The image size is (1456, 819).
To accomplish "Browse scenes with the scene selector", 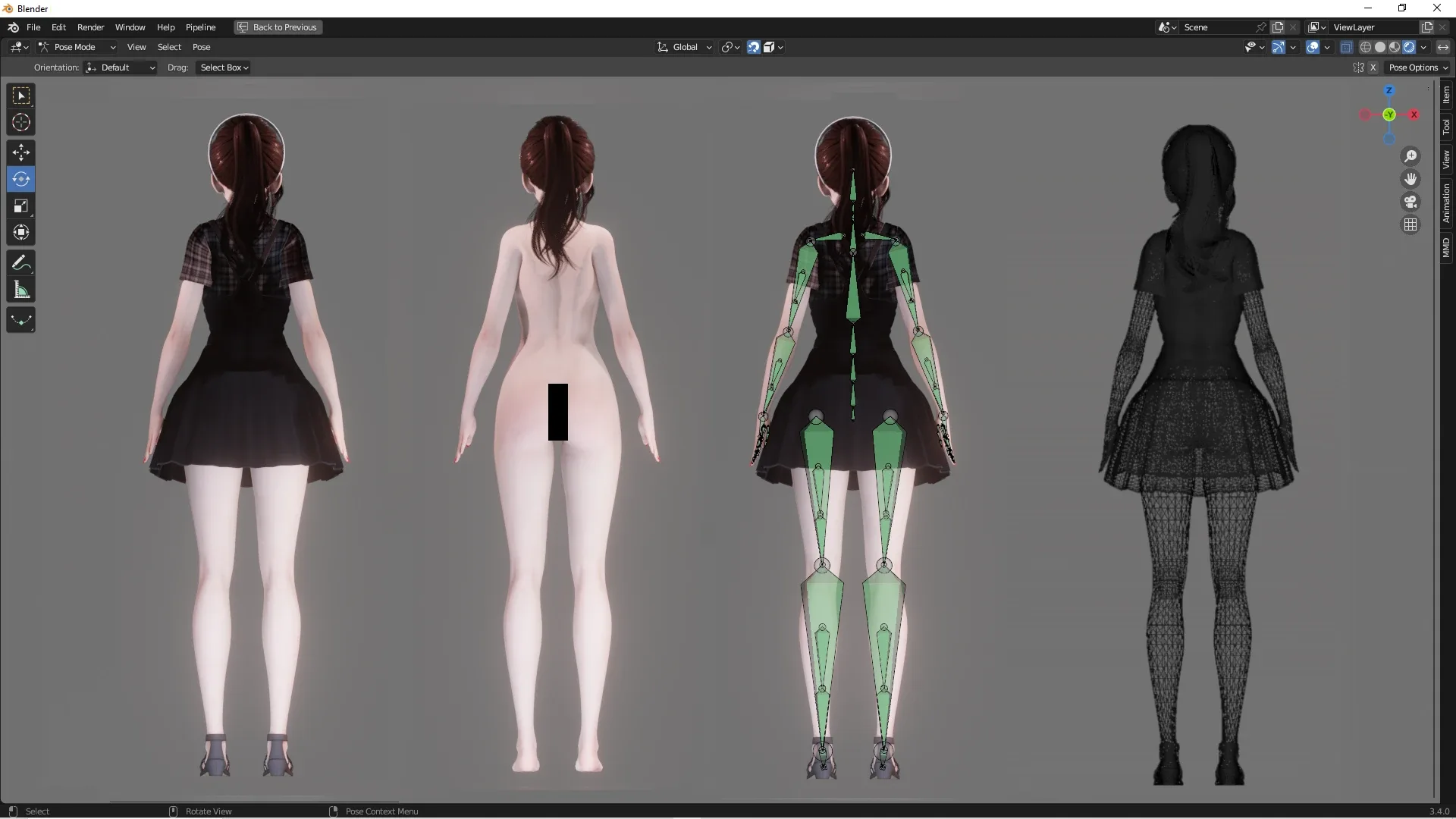I will click(x=1168, y=27).
